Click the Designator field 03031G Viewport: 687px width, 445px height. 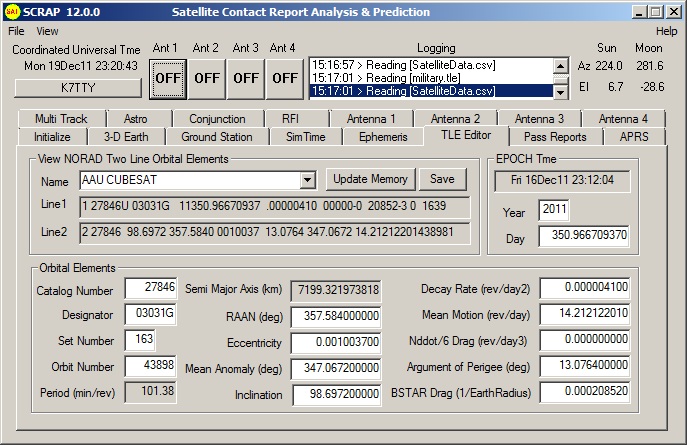151,314
